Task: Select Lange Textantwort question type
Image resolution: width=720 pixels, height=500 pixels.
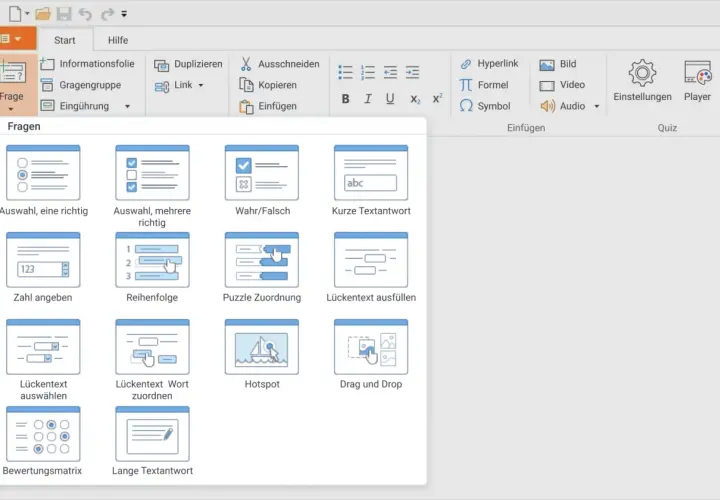Action: [152, 441]
